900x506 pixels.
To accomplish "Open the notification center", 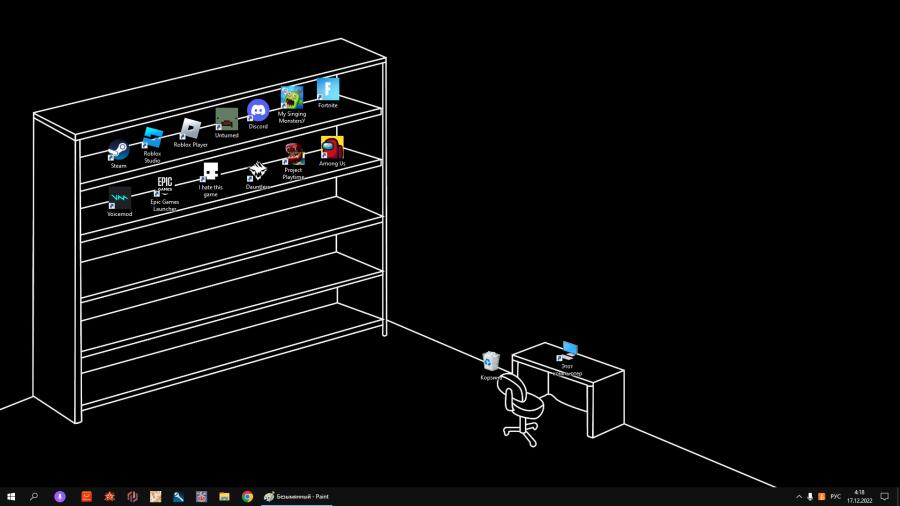I will point(885,496).
